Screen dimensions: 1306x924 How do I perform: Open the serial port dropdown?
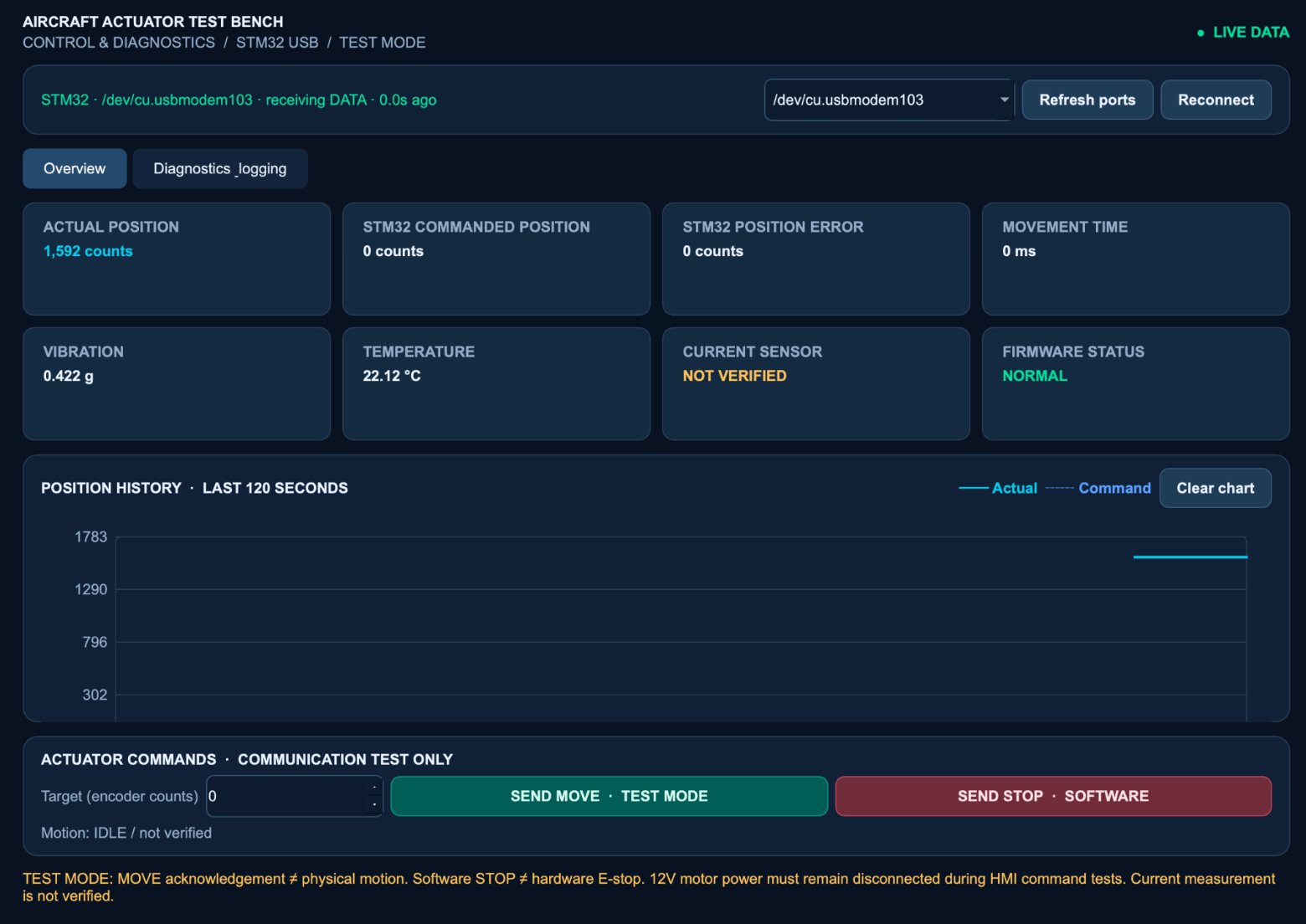889,100
